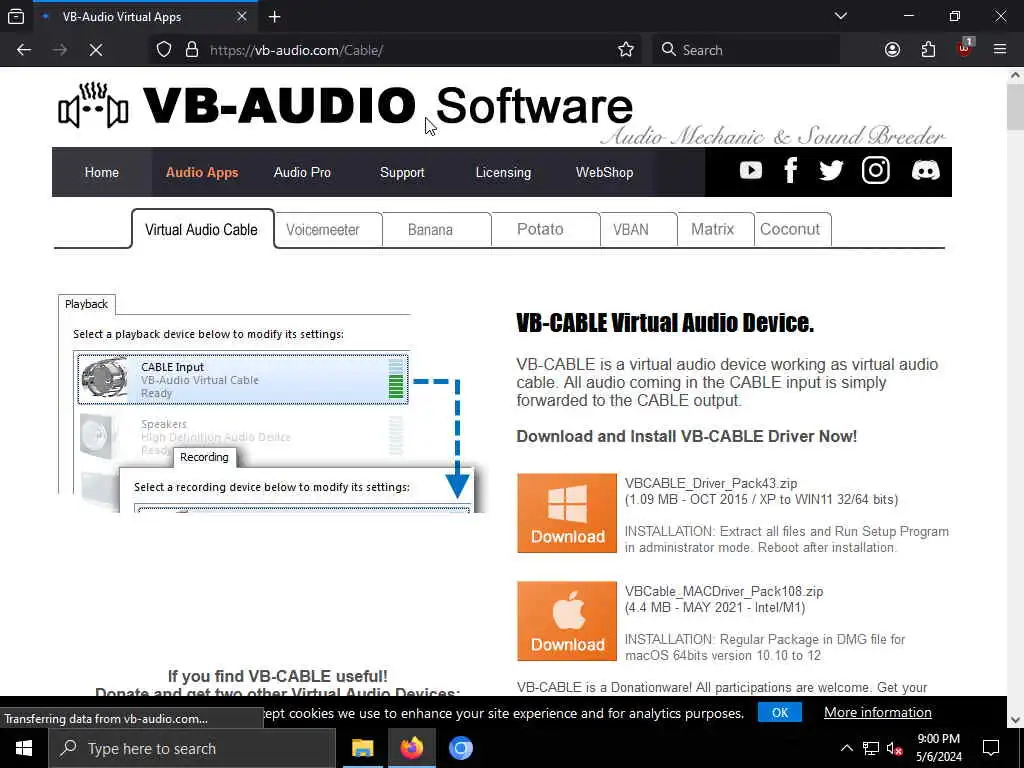1024x768 pixels.
Task: Download the Mac VBCable driver pack
Action: pyautogui.click(x=567, y=621)
